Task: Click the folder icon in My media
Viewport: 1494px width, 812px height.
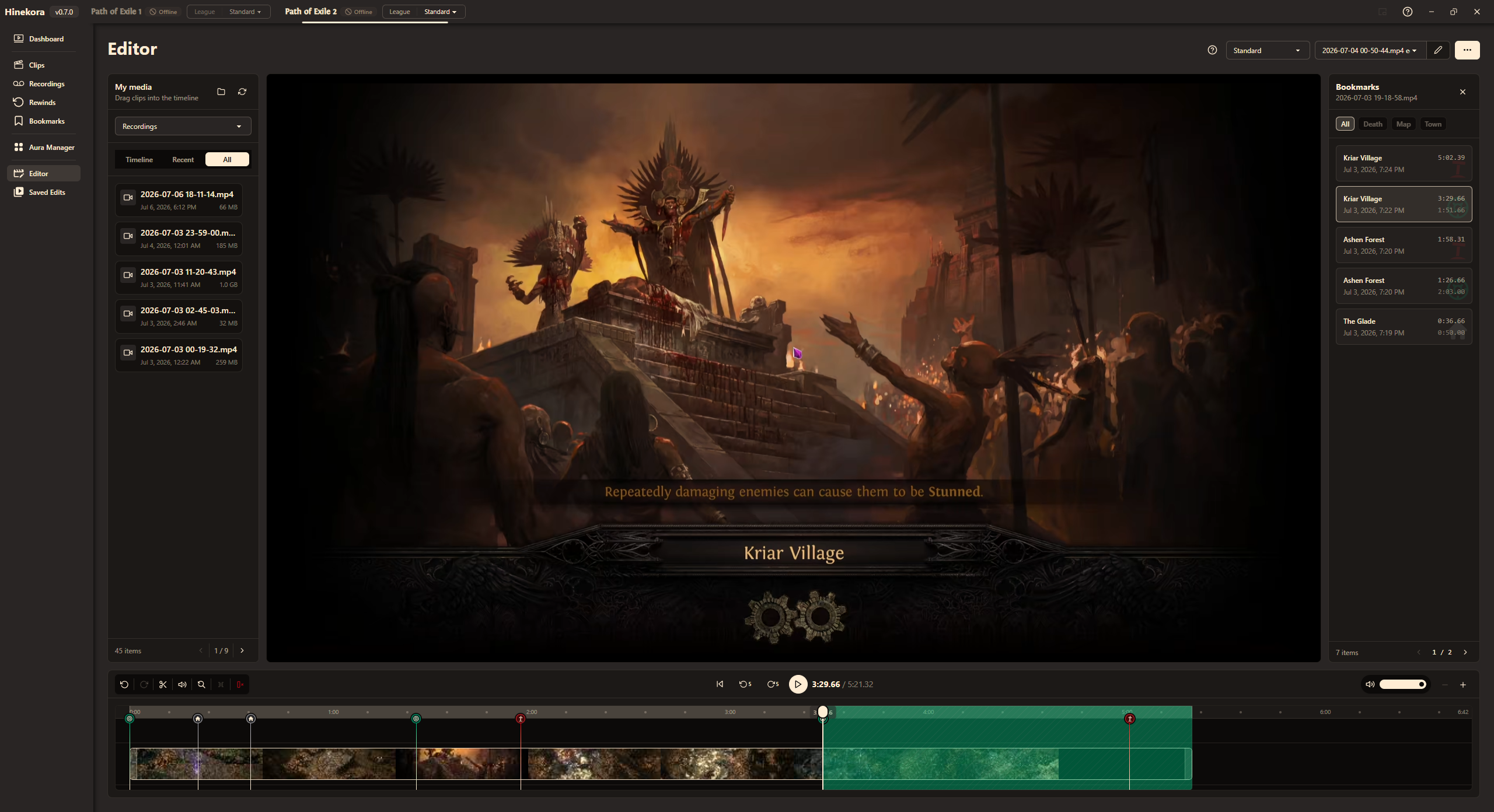Action: pos(221,92)
